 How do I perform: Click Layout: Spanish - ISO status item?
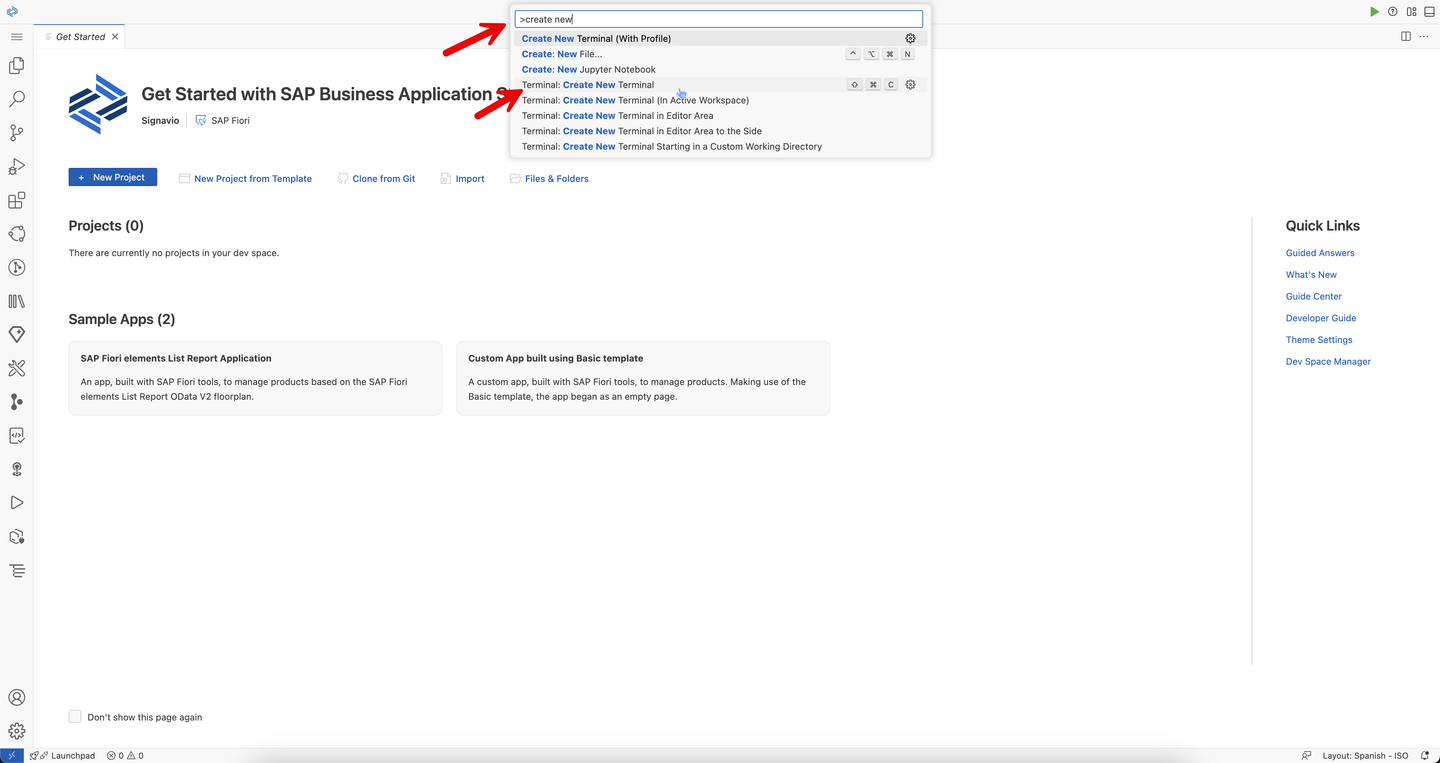click(x=1365, y=755)
